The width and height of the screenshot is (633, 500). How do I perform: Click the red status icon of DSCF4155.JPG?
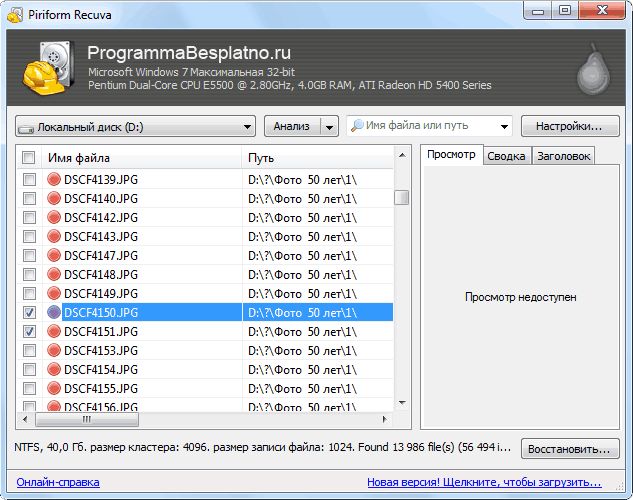[x=54, y=388]
